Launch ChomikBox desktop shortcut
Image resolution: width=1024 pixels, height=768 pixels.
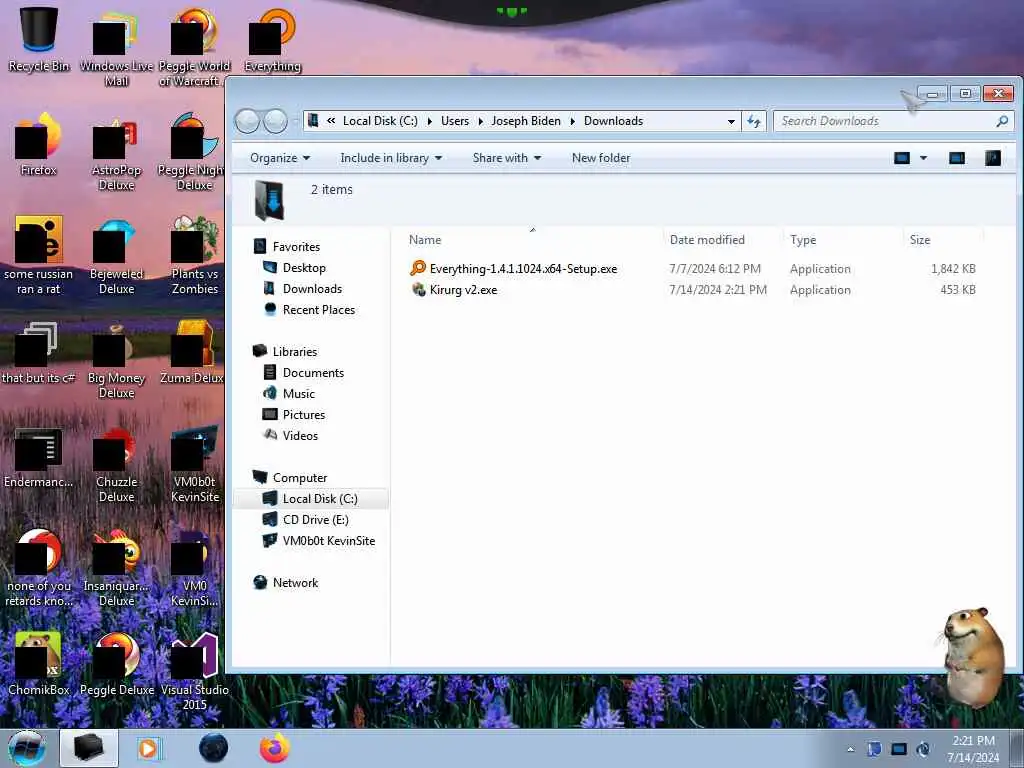[x=39, y=664]
